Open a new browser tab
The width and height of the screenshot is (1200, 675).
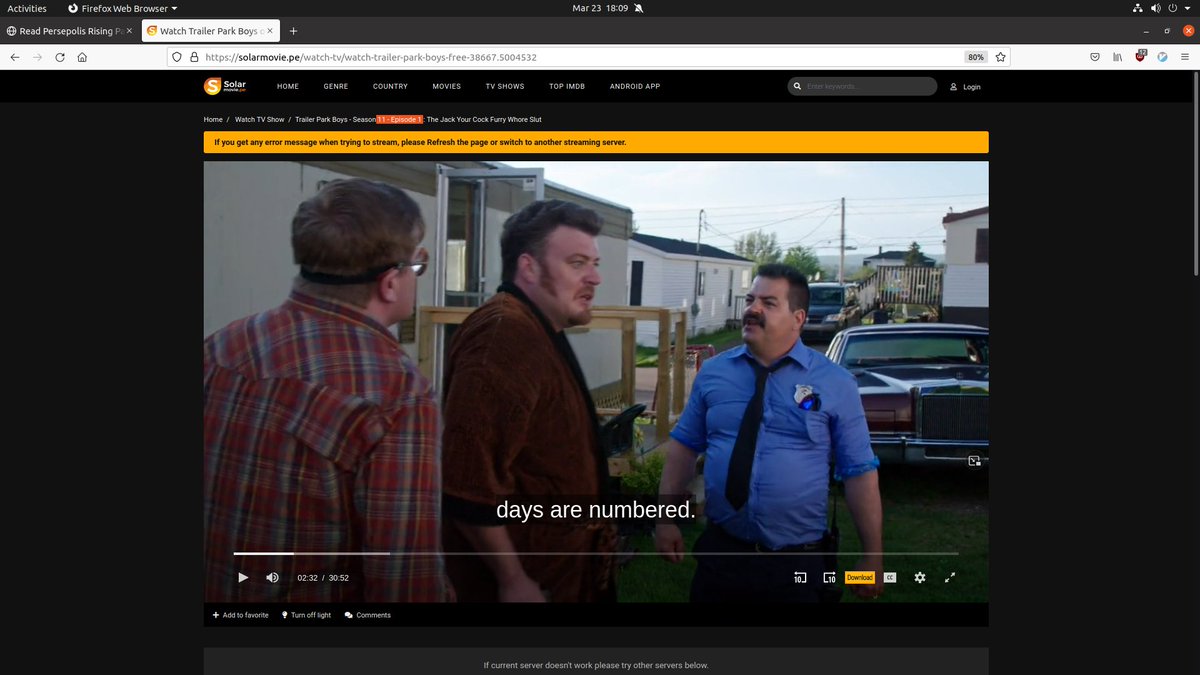[294, 31]
